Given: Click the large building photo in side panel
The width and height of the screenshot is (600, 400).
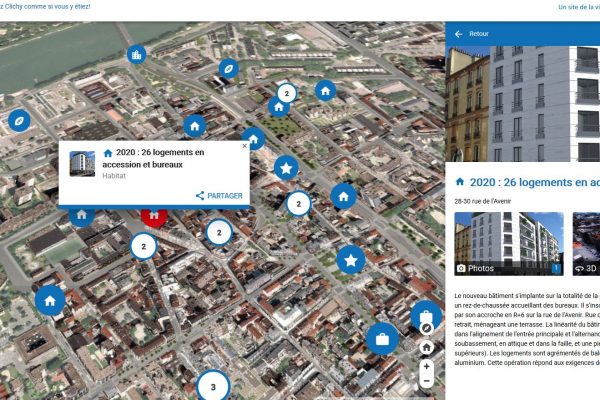Looking at the screenshot, I should pos(522,104).
